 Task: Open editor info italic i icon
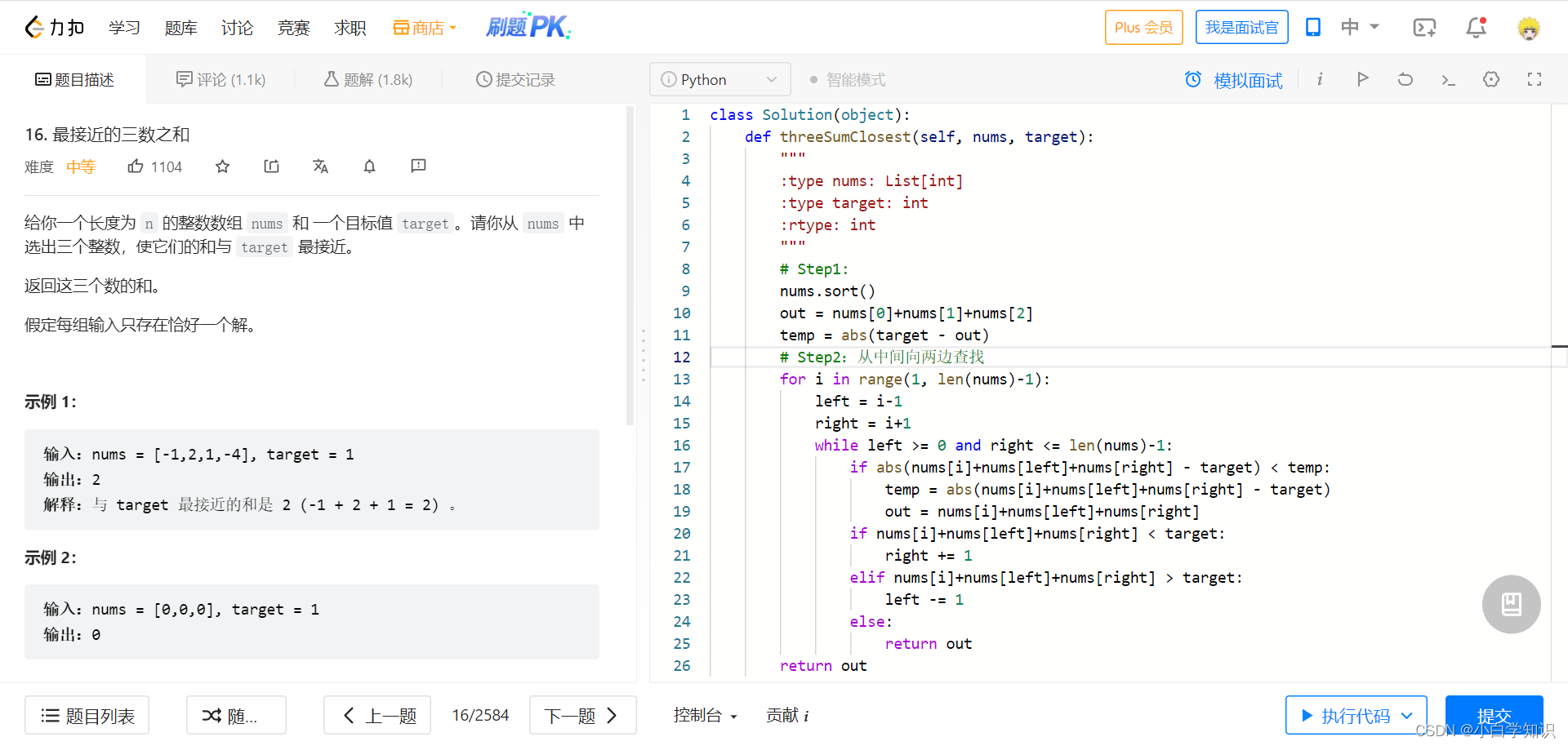click(x=1320, y=79)
